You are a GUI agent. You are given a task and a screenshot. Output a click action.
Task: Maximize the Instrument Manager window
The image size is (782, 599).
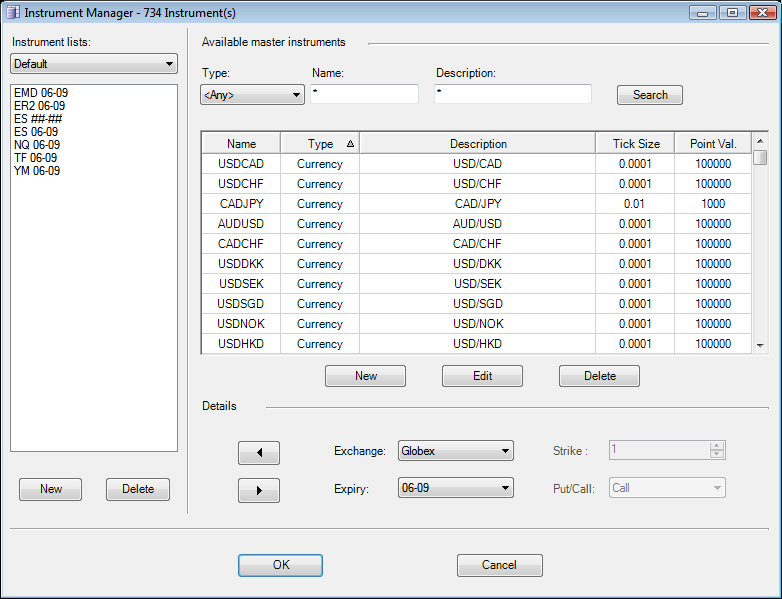732,12
